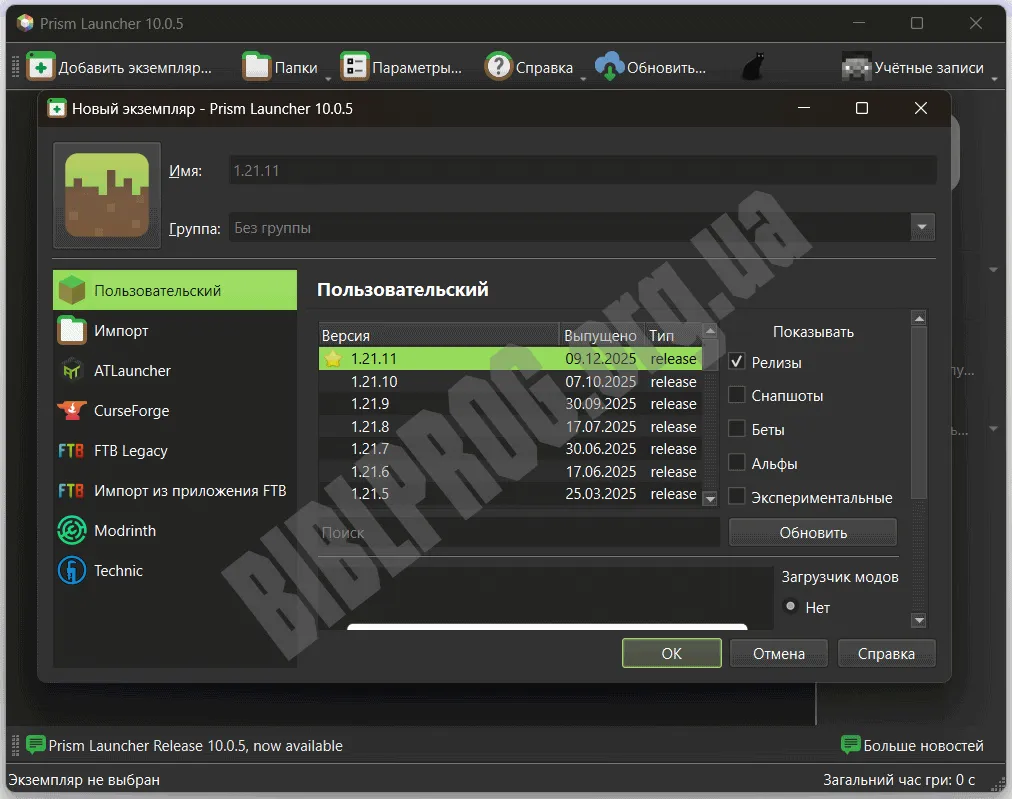Open CurseForge modpack source

coord(175,410)
